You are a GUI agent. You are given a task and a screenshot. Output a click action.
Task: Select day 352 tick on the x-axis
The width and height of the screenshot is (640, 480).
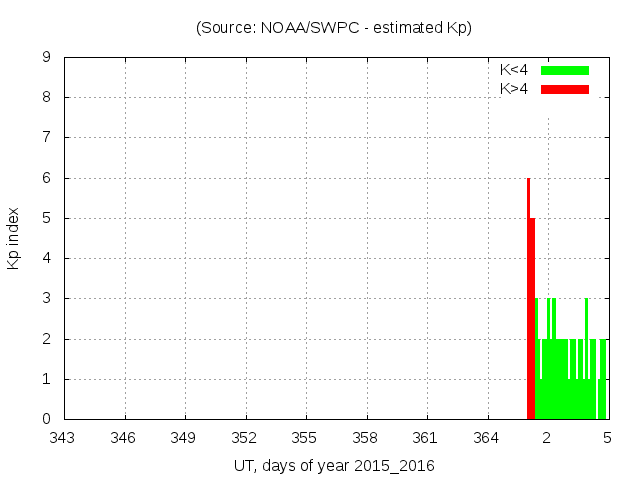[x=246, y=438]
